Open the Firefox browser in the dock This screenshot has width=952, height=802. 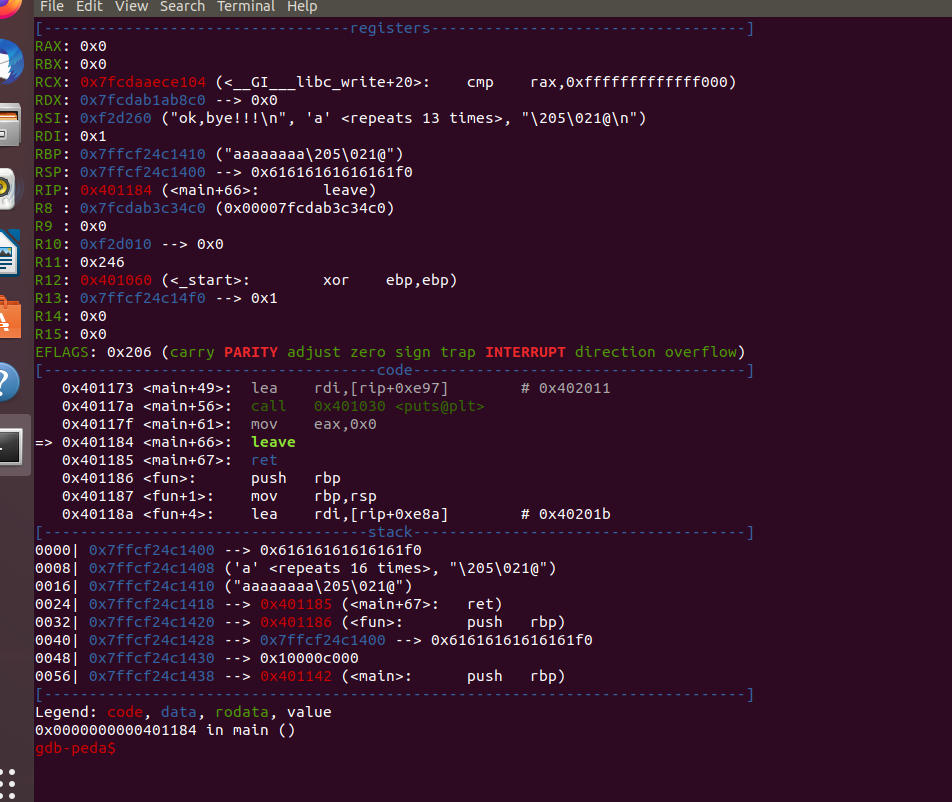coord(10,8)
